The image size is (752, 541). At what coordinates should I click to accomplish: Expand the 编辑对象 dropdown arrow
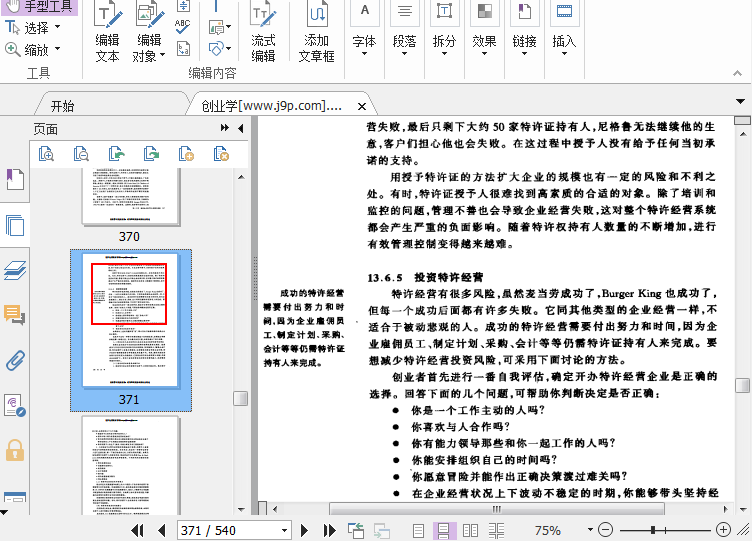pos(162,55)
